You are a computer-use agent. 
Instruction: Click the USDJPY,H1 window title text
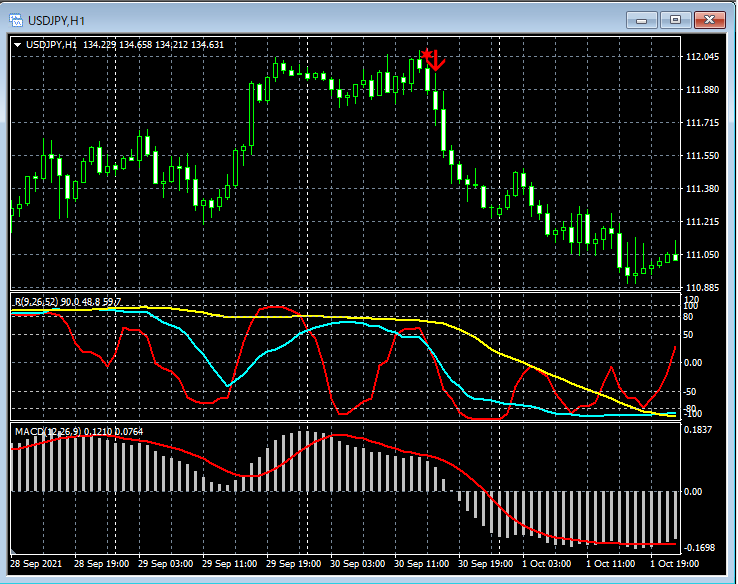pyautogui.click(x=56, y=21)
